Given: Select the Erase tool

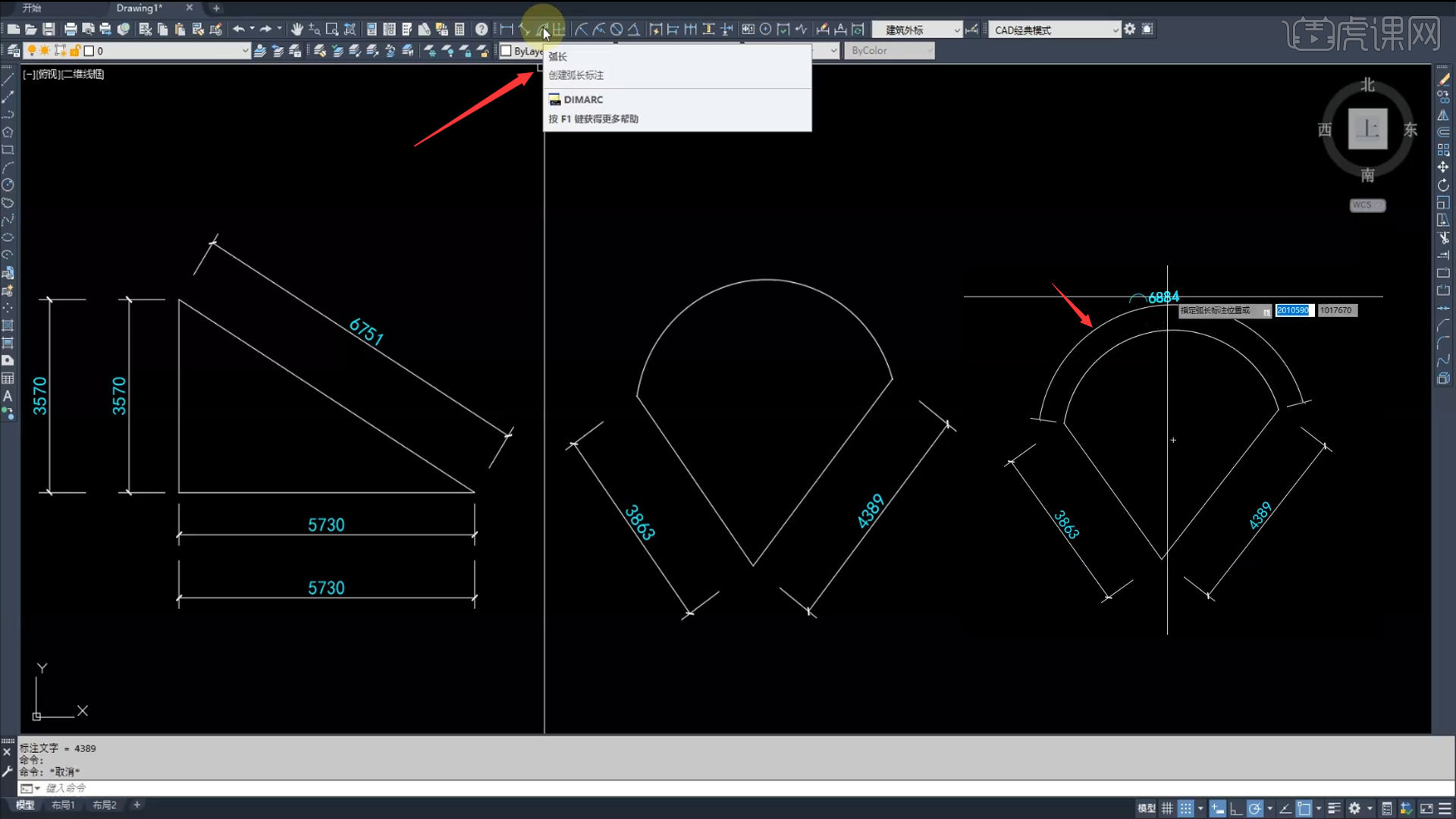Looking at the screenshot, I should (1443, 79).
